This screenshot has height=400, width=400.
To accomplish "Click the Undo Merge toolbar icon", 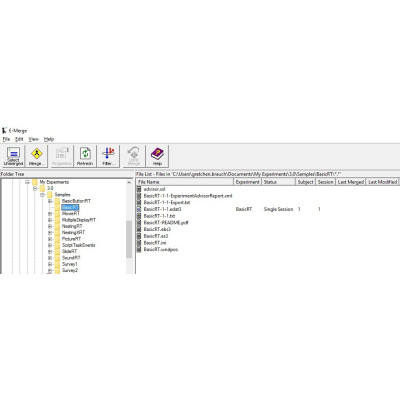I will (x=134, y=156).
